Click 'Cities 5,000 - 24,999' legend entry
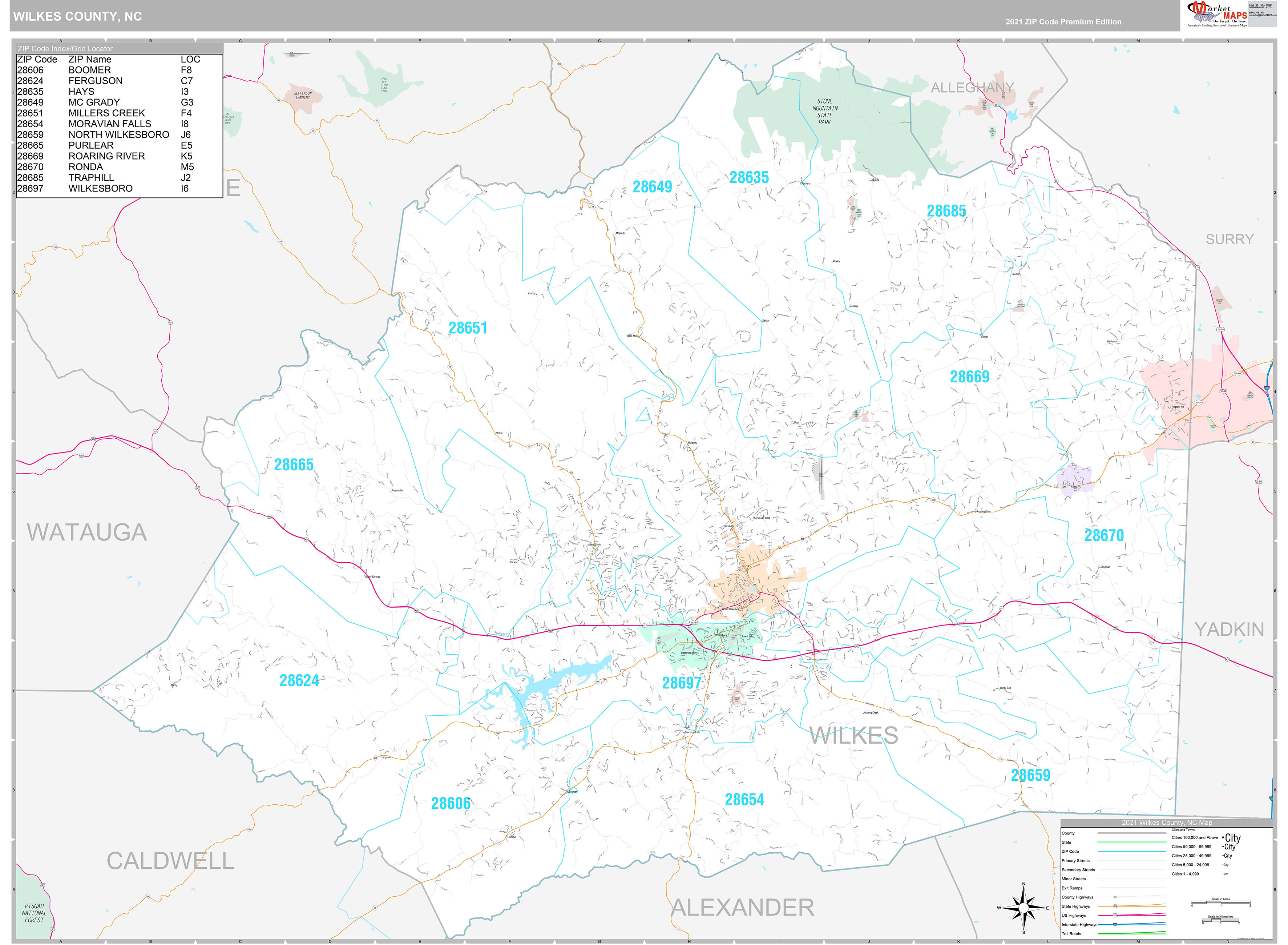Image resolution: width=1288 pixels, height=945 pixels. coord(1199,865)
